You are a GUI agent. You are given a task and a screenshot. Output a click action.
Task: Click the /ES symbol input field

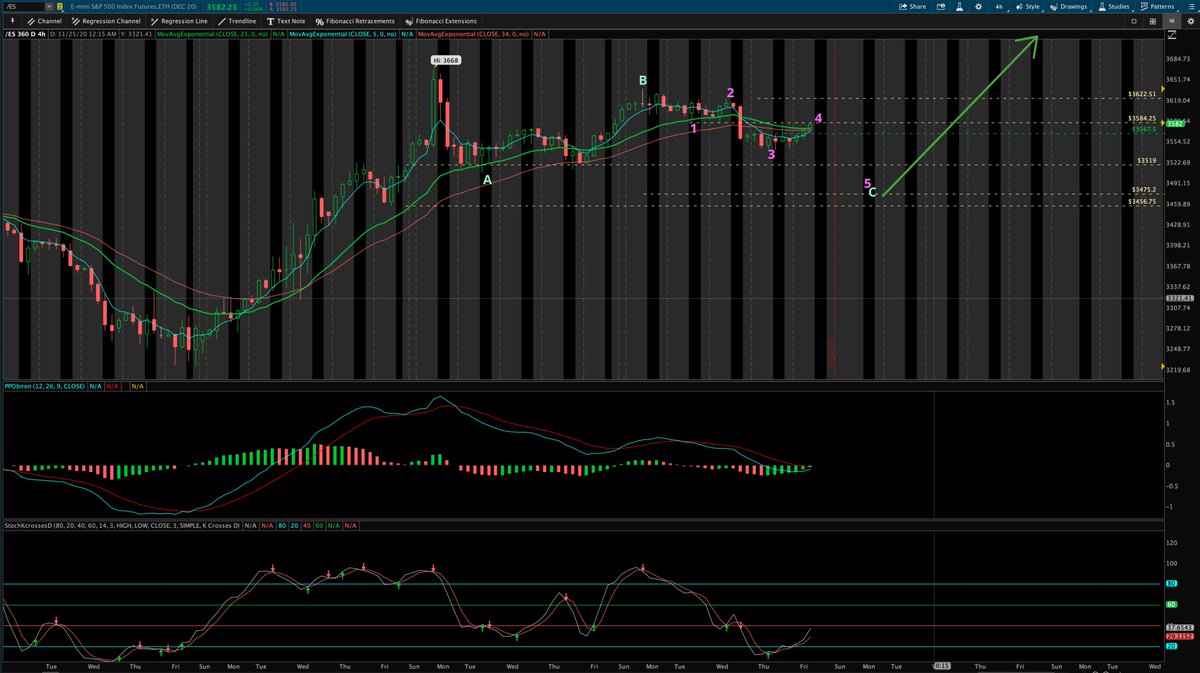23,6
